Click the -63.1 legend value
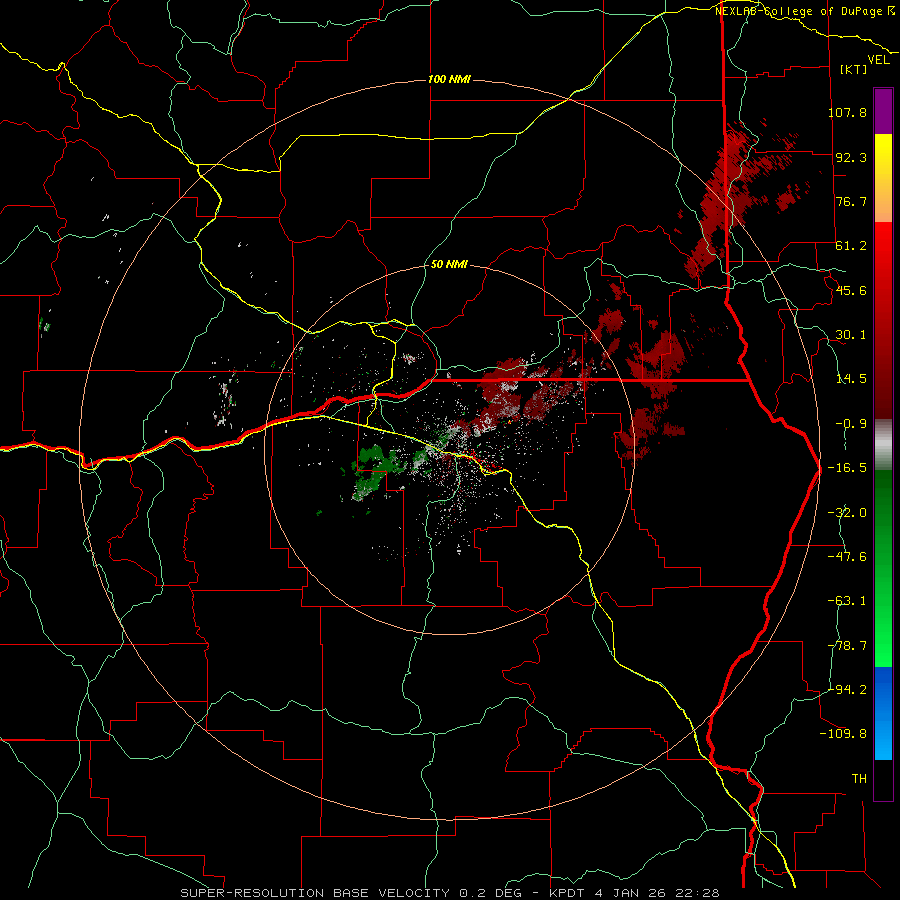The image size is (900, 900). tap(847, 601)
